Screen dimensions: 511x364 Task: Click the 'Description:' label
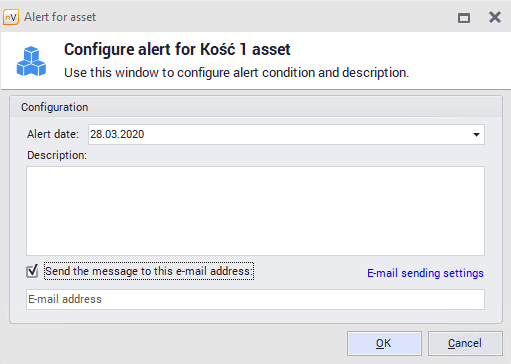coord(57,155)
